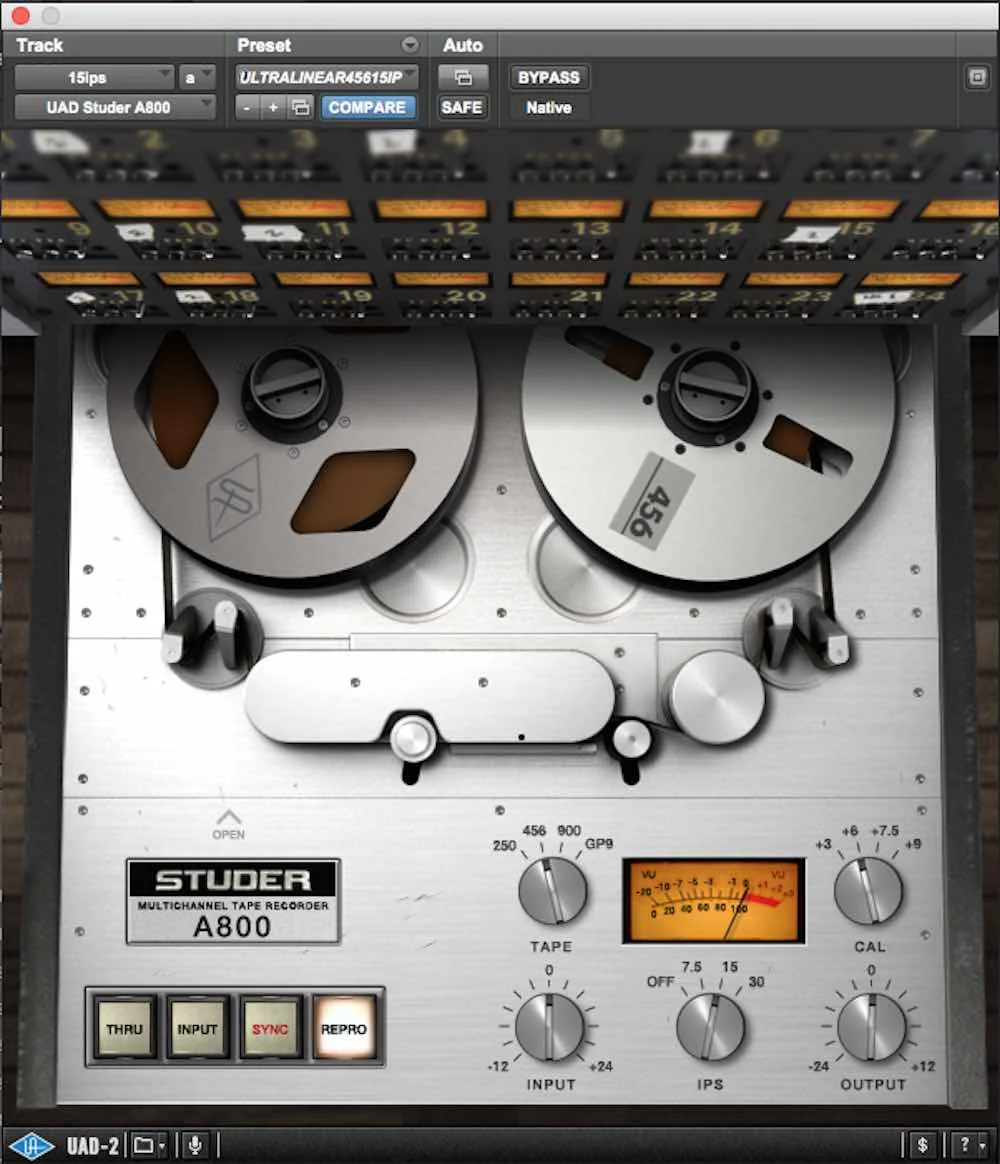Click the IPS tape speed knob
This screenshot has height=1164, width=1000.
pyautogui.click(x=710, y=1027)
